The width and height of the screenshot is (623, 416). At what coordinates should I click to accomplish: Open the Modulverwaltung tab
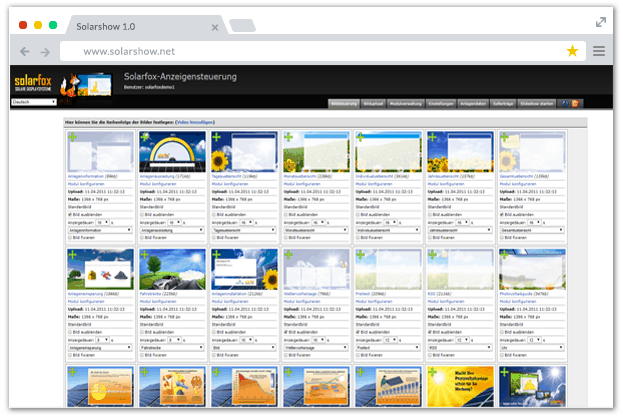pyautogui.click(x=406, y=104)
